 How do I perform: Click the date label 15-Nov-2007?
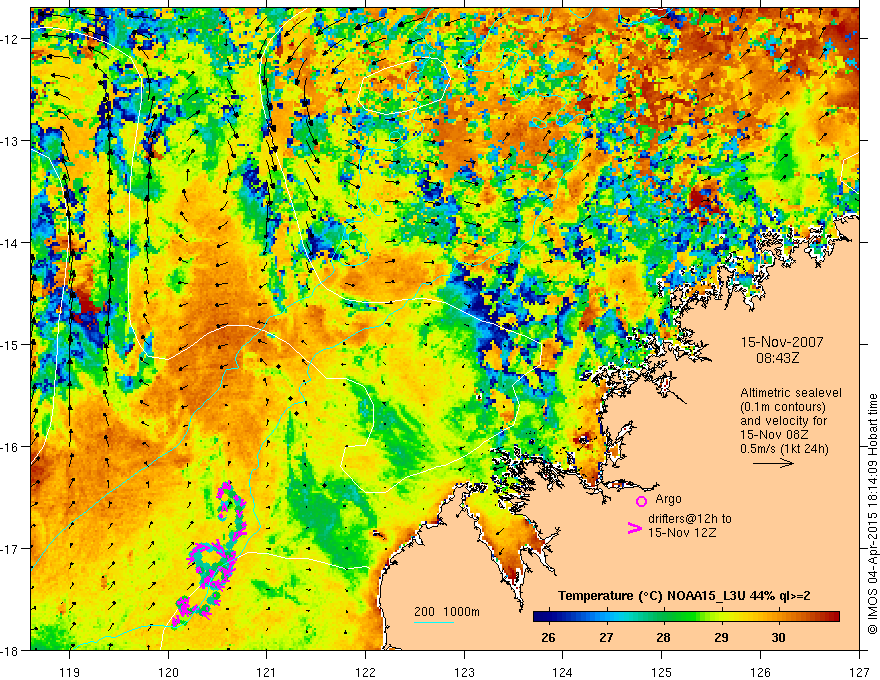(782, 342)
